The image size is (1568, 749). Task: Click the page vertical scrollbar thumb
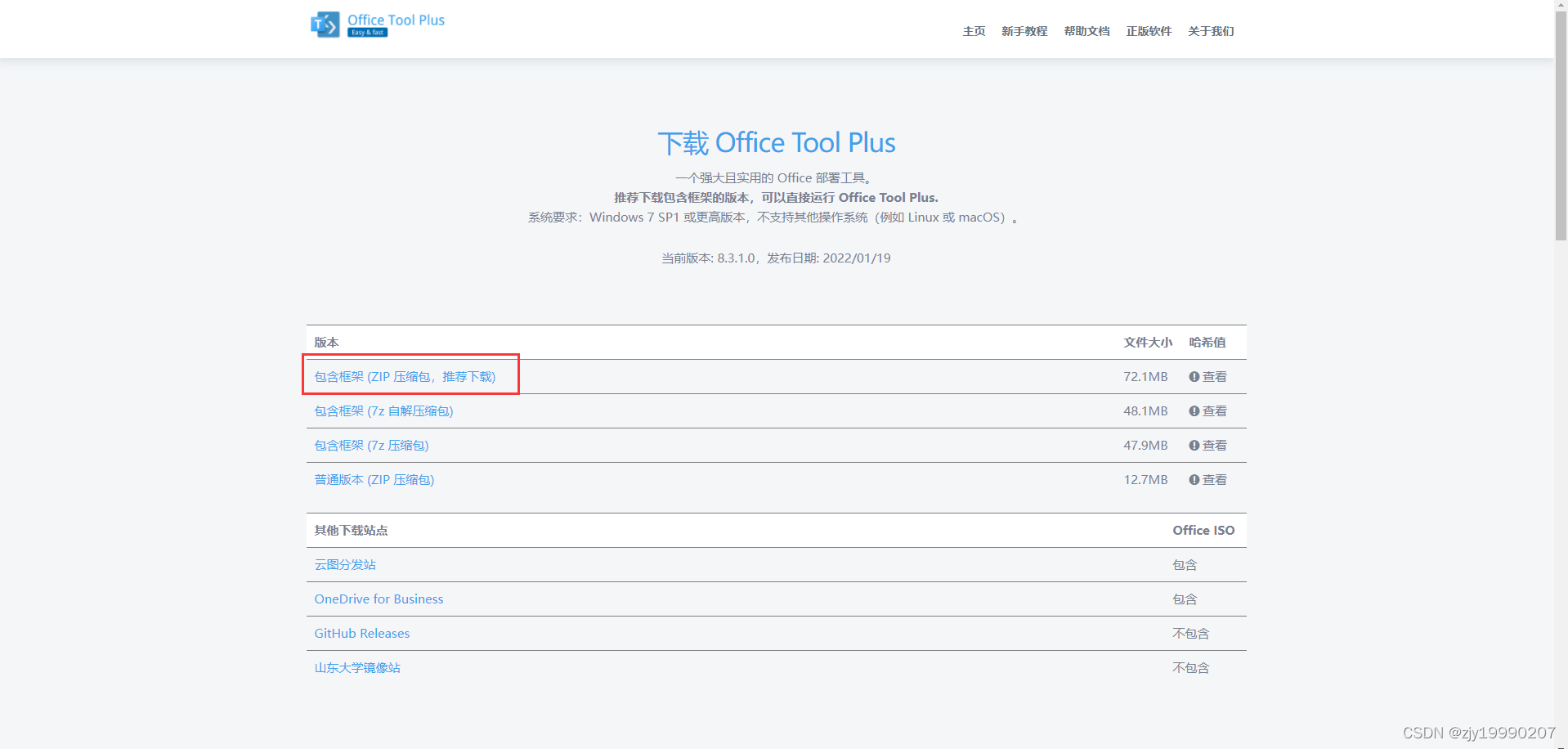1561,127
